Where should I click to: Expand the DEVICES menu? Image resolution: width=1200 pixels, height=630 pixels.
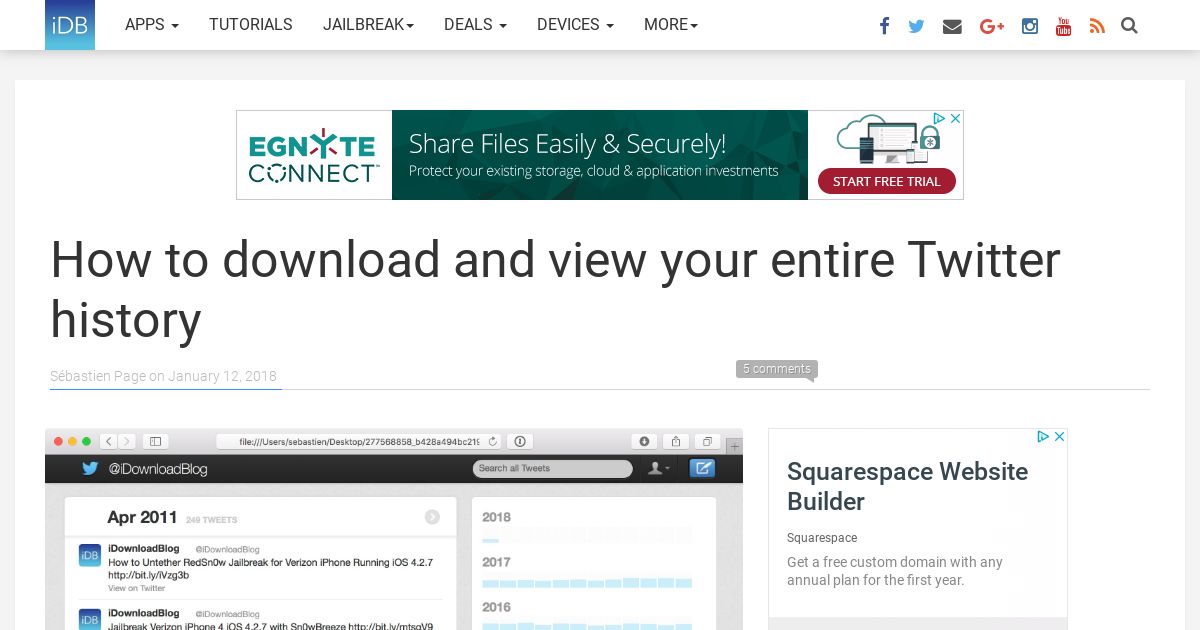(x=575, y=25)
